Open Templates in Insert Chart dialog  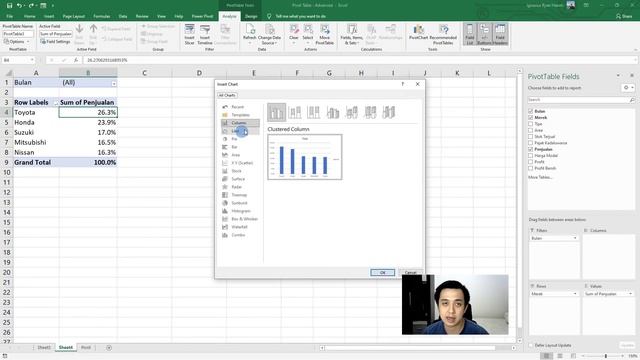pos(240,115)
